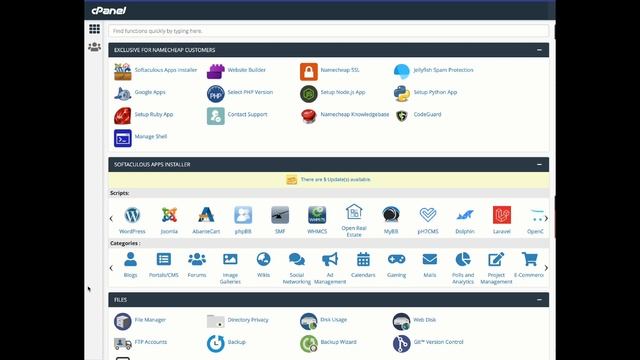Select the AbanteCart script

[206, 220]
